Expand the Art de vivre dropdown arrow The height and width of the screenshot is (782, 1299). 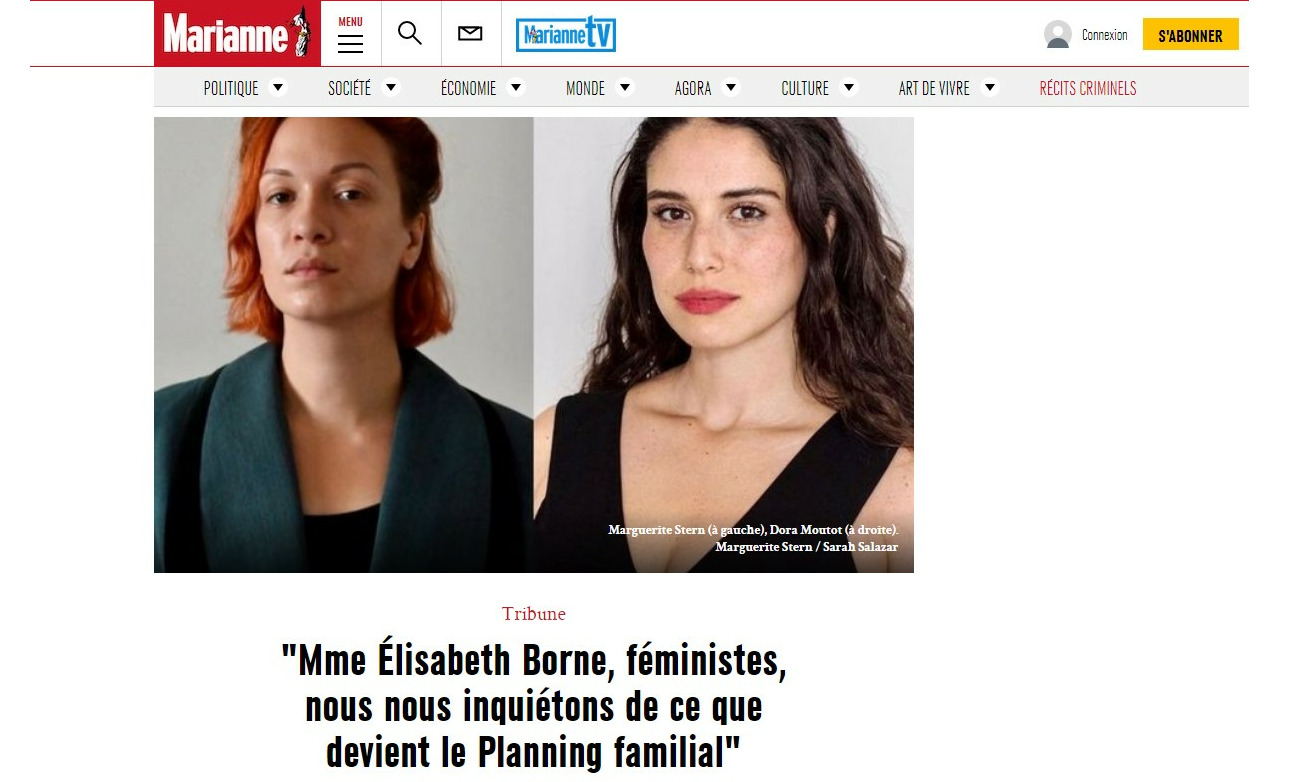tap(990, 87)
